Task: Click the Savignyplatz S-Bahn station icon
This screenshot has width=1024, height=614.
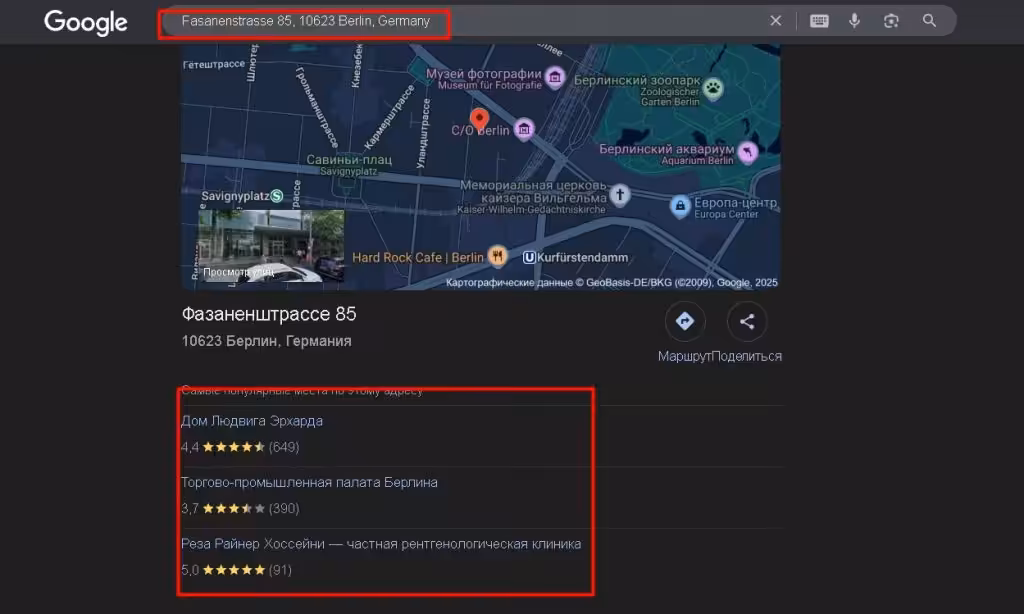Action: 277,196
